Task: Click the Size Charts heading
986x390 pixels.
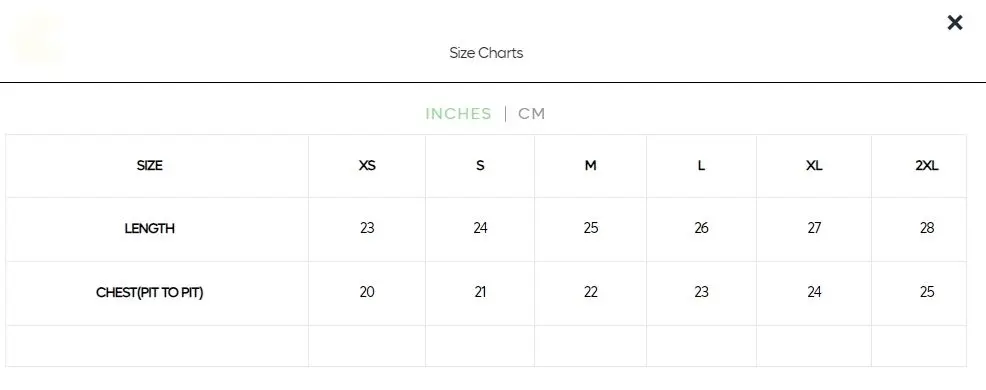Action: click(x=486, y=53)
